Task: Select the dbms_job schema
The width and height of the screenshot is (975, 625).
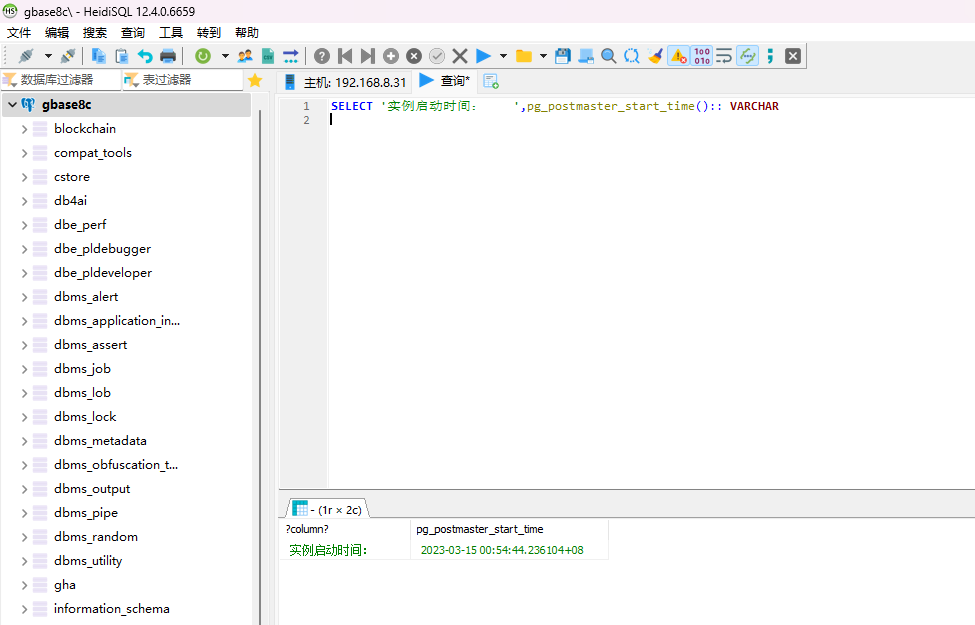Action: 82,369
